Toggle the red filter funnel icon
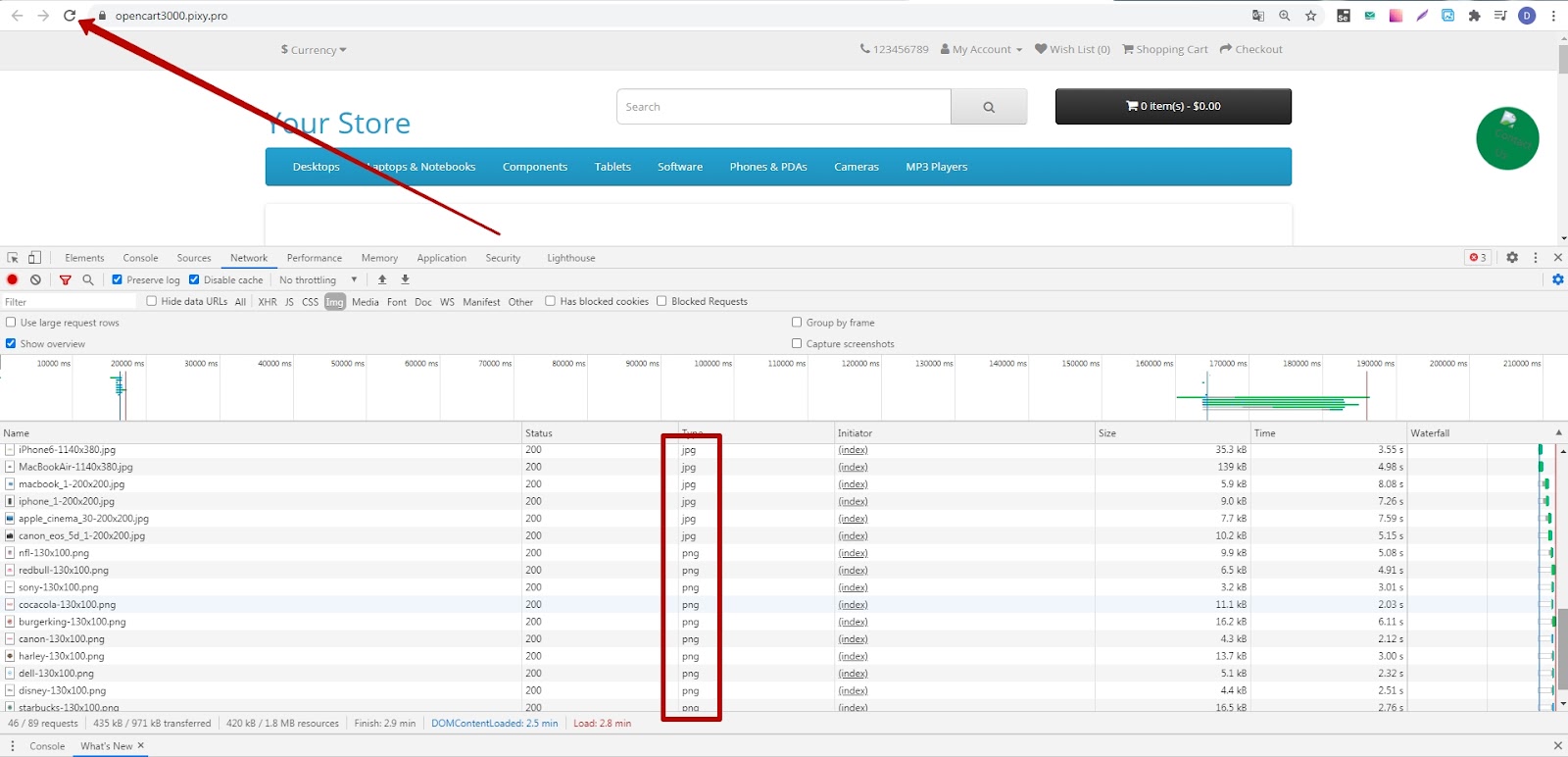Viewport: 1568px width, 757px height. pos(66,279)
